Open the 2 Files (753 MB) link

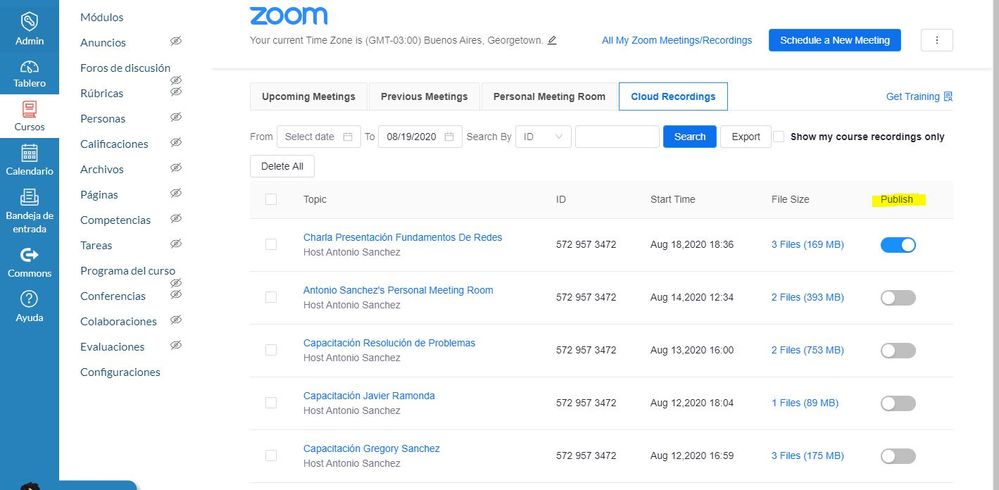pyautogui.click(x=807, y=350)
